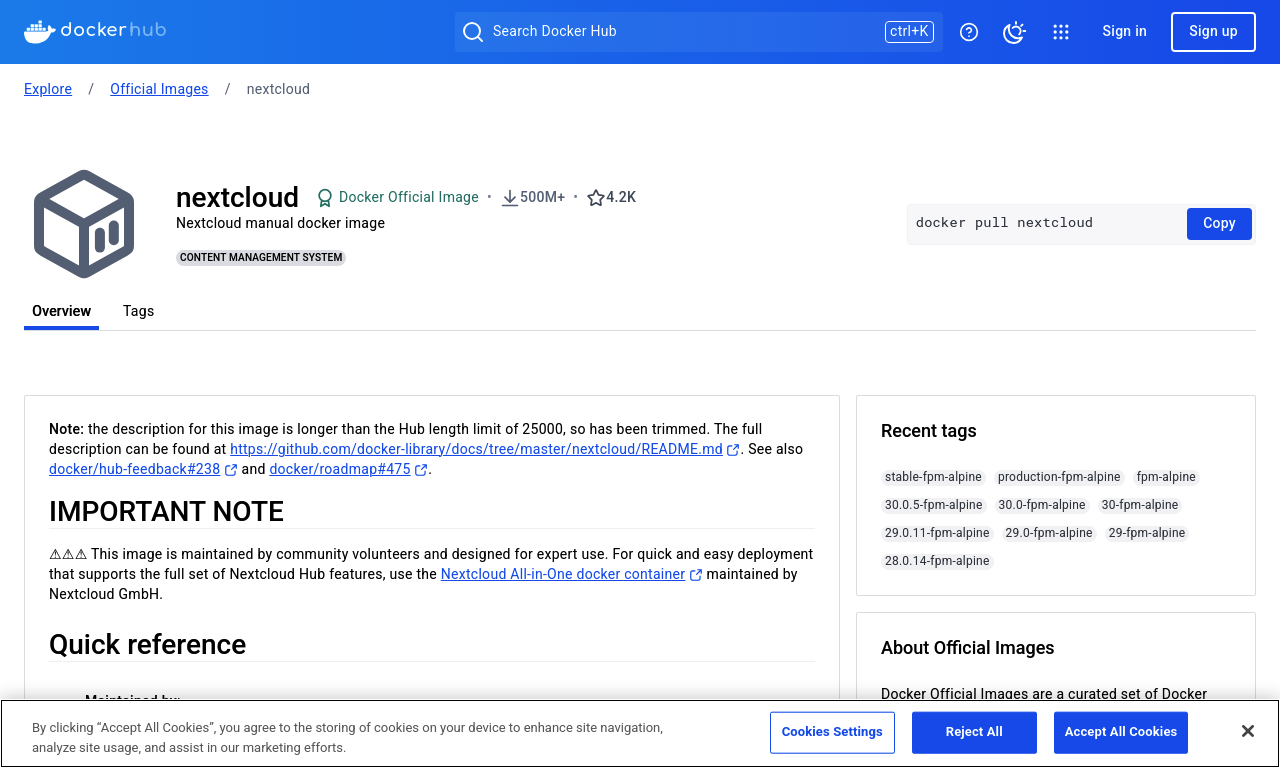Select the 30.0.5-fpm-alpine tag
The image size is (1280, 768).
pyautogui.click(x=934, y=505)
